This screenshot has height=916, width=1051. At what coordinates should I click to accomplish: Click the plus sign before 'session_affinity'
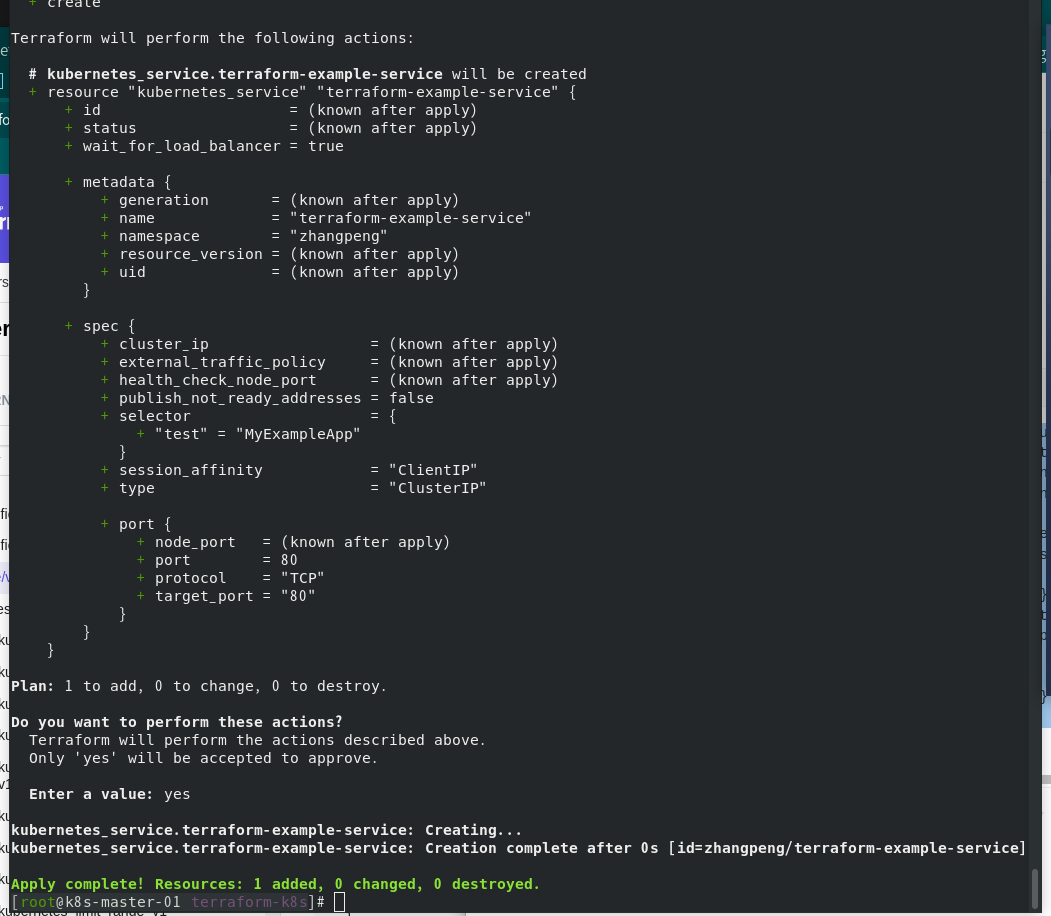pos(105,470)
